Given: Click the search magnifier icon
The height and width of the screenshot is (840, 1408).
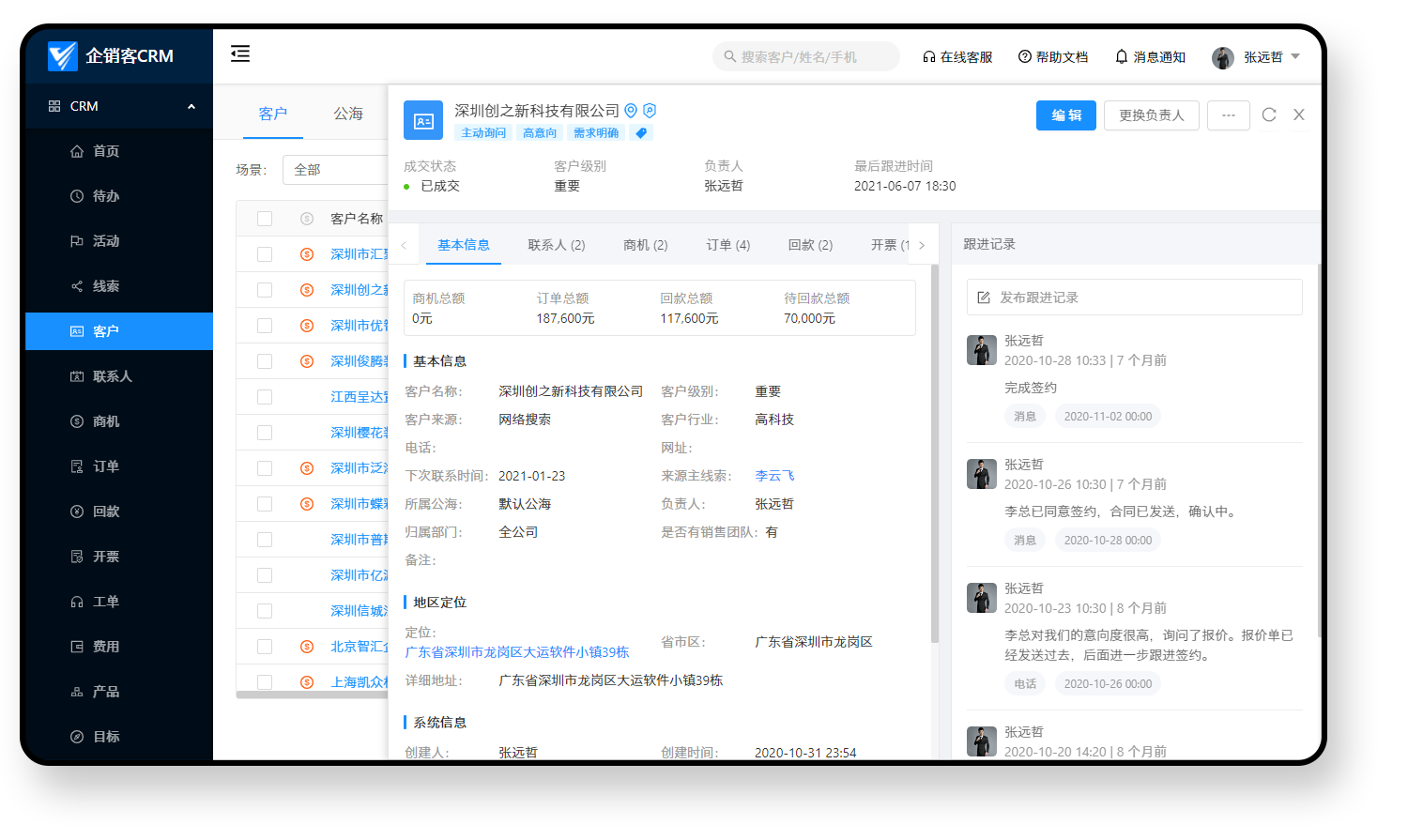Looking at the screenshot, I should pos(729,56).
